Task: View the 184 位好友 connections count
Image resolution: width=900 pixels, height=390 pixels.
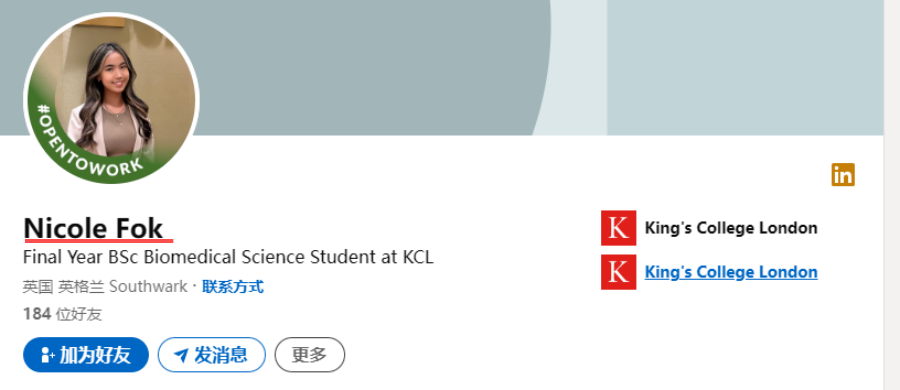Action: [x=63, y=314]
